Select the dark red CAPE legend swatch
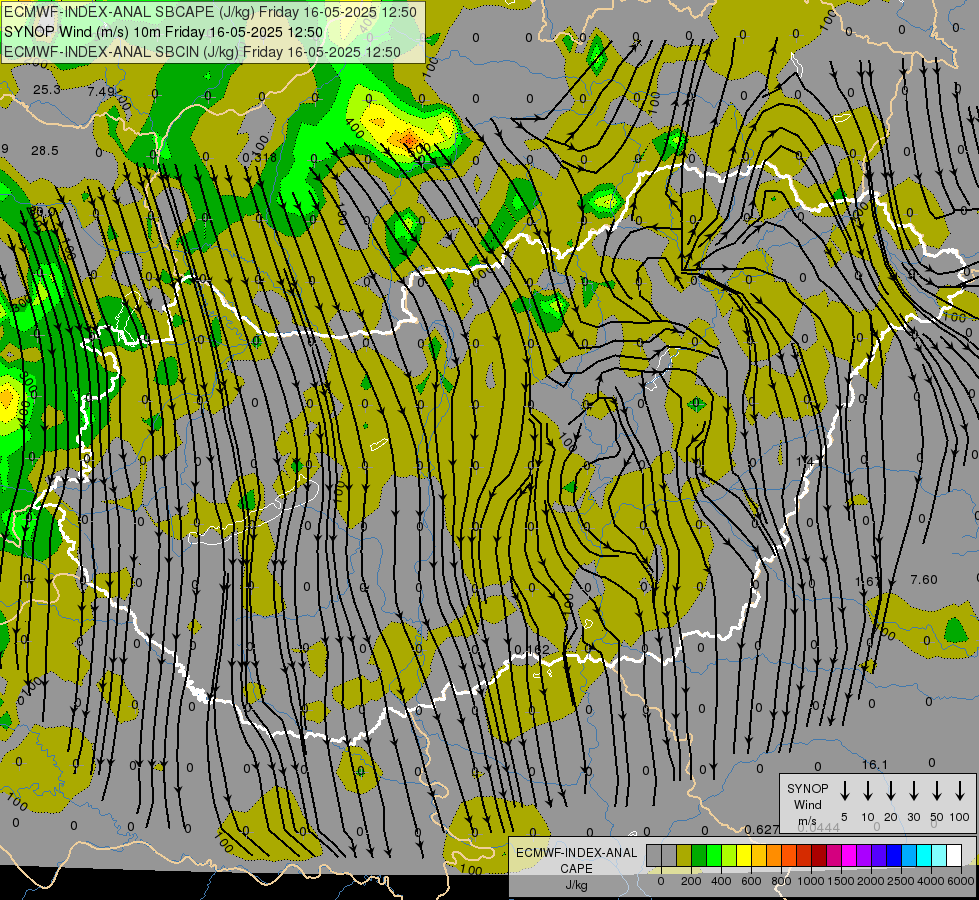979x900 pixels. click(x=819, y=855)
